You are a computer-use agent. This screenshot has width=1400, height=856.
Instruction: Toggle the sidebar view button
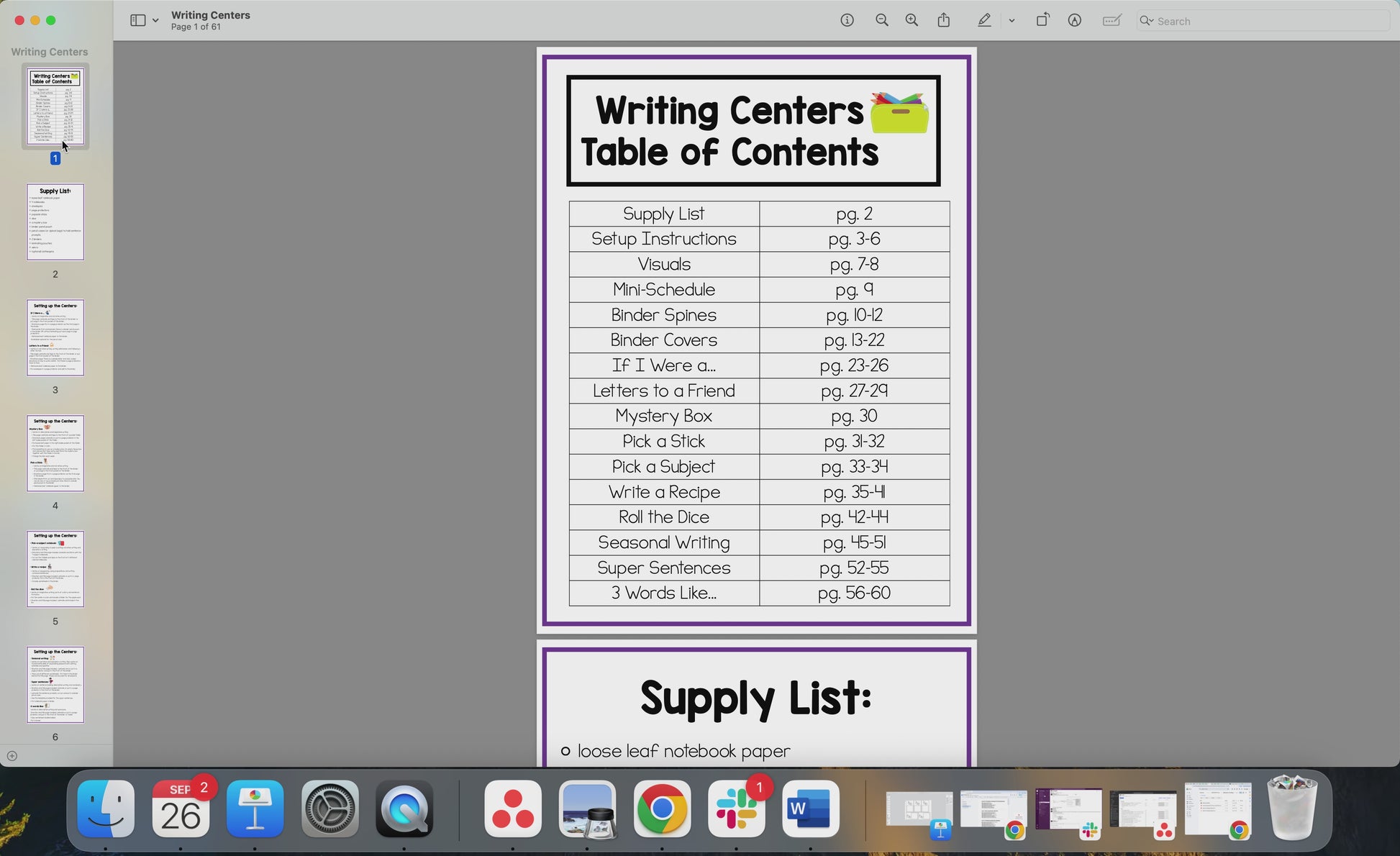[137, 21]
